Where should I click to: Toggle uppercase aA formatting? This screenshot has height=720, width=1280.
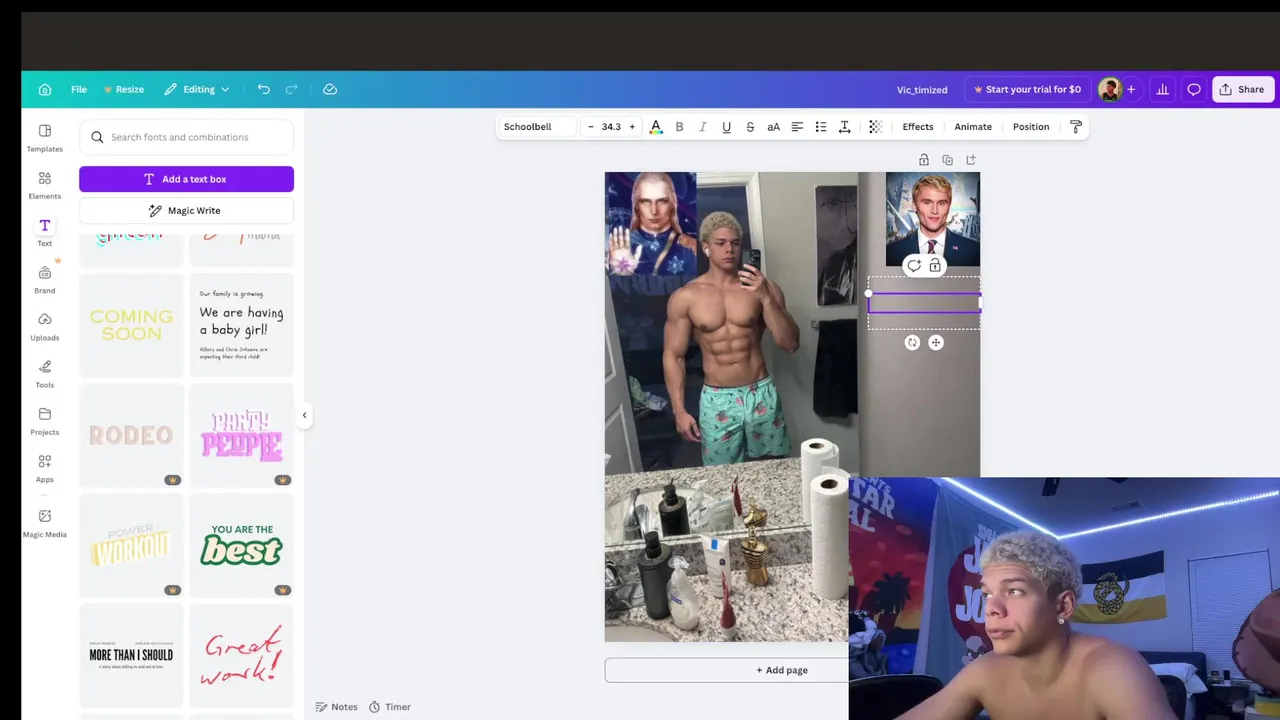pyautogui.click(x=773, y=127)
